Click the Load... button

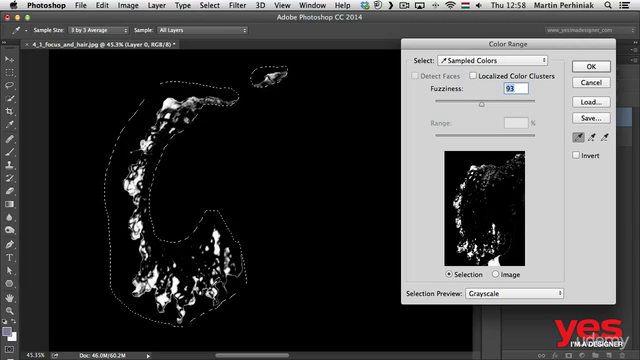(x=591, y=102)
